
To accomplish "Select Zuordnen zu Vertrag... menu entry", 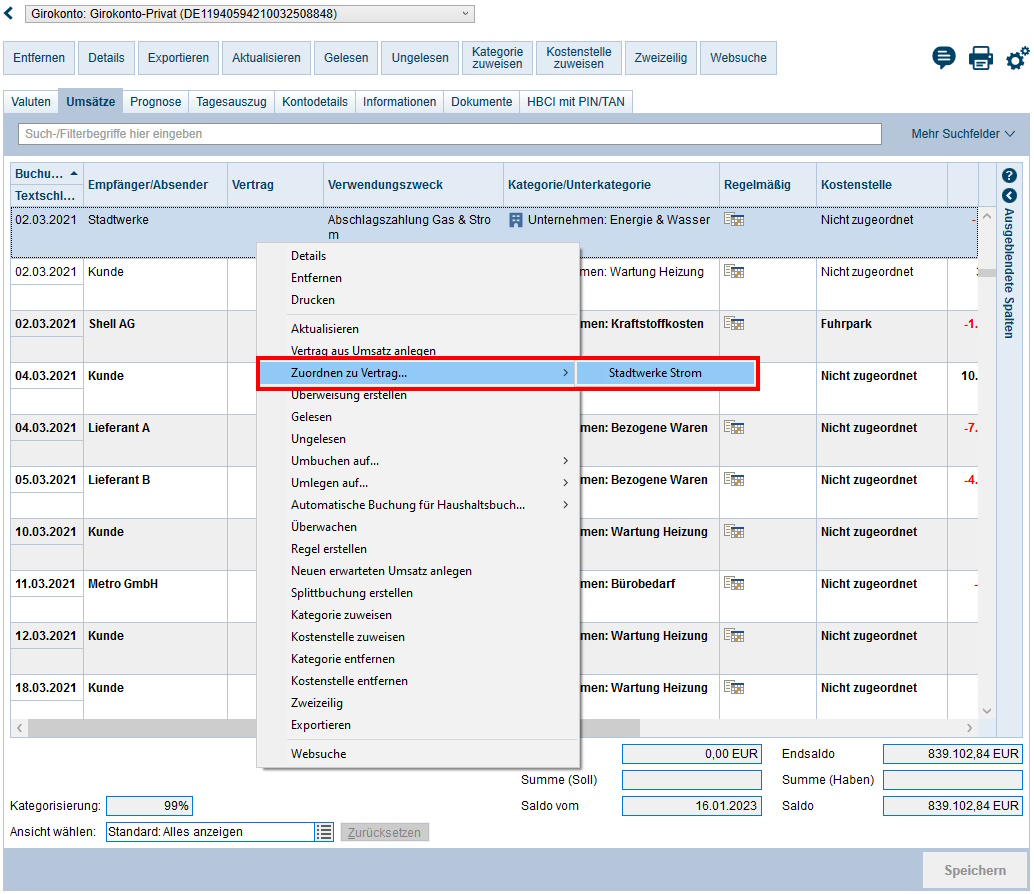I will (x=418, y=373).
